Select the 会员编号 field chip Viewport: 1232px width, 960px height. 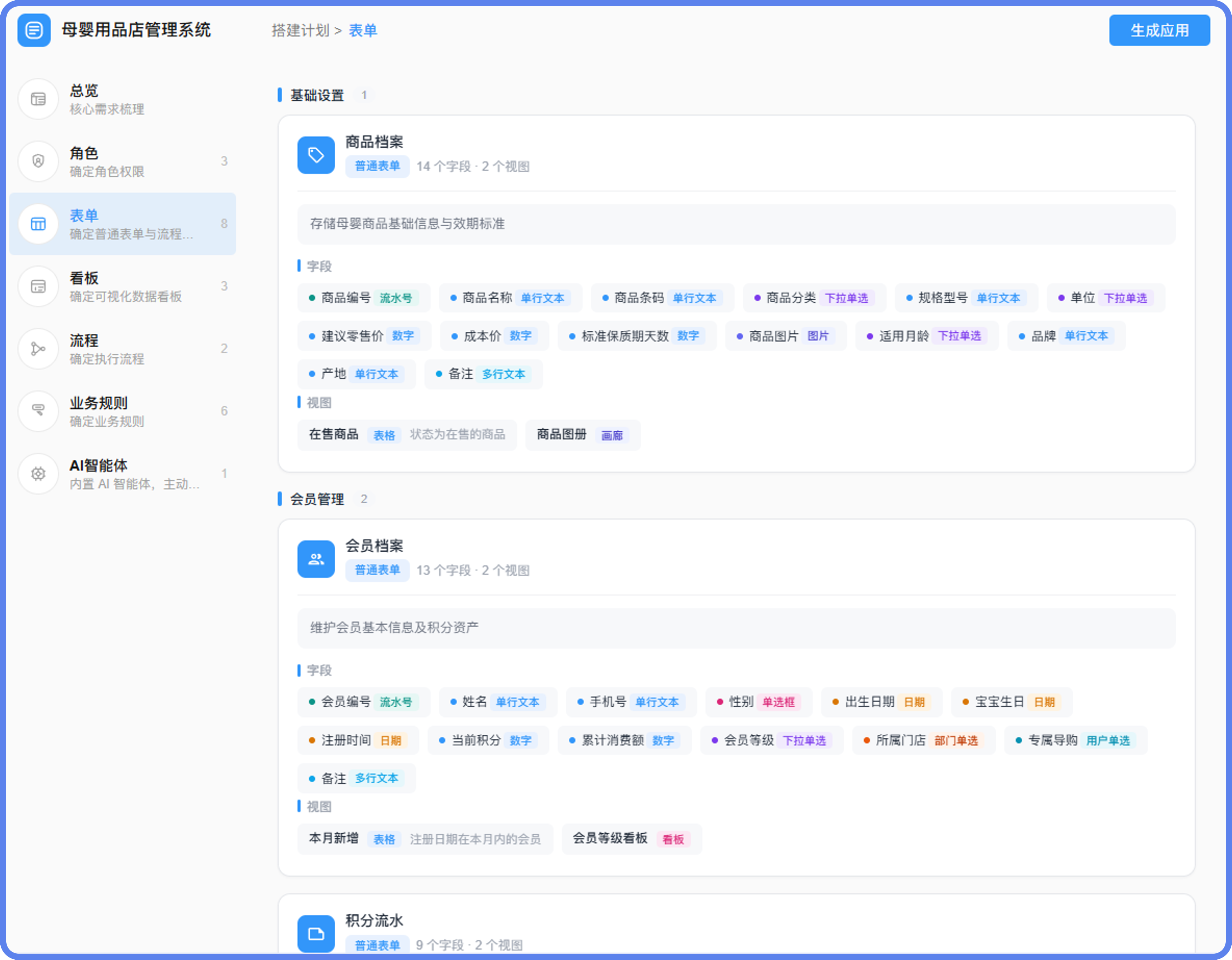[x=364, y=702]
